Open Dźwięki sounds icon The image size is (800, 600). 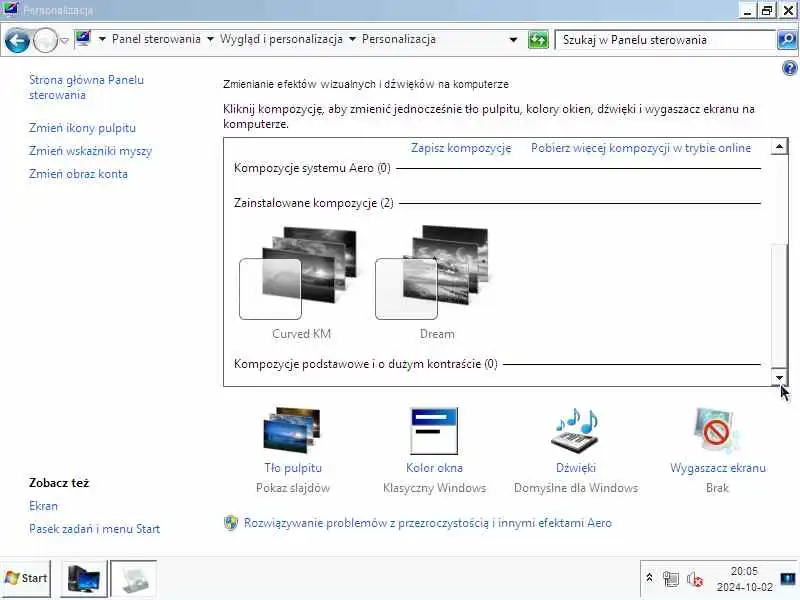(x=576, y=430)
